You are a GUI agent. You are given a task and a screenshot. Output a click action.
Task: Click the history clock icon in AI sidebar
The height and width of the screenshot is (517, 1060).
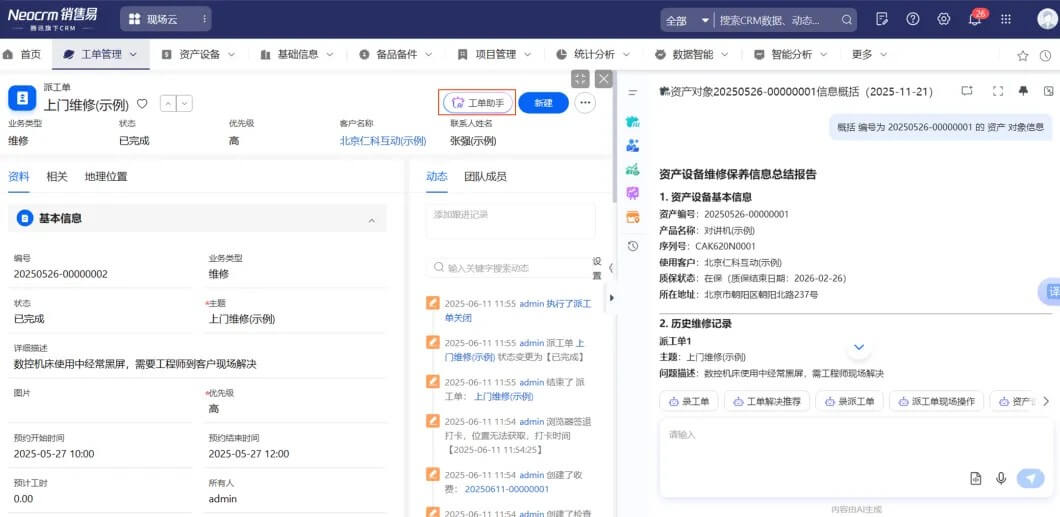[x=632, y=246]
